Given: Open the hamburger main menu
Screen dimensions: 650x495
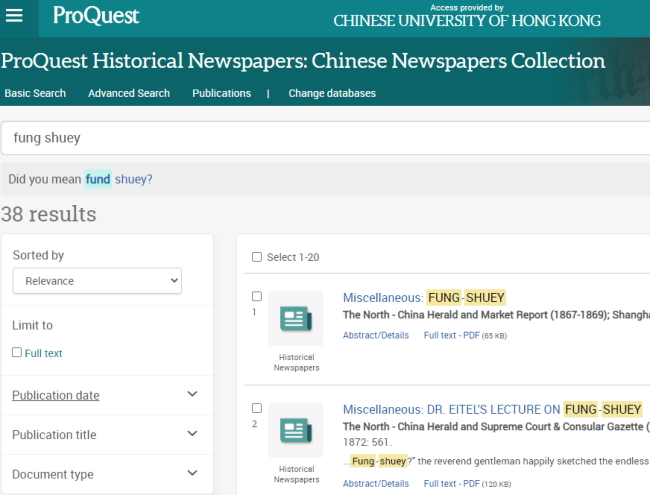Looking at the screenshot, I should click(14, 16).
